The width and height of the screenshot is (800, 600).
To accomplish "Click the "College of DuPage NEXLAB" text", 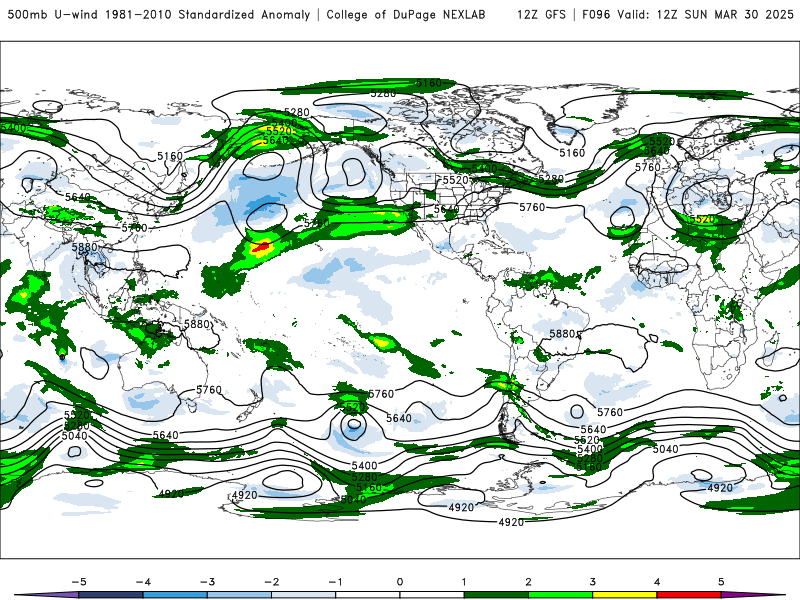I will 406,14.
